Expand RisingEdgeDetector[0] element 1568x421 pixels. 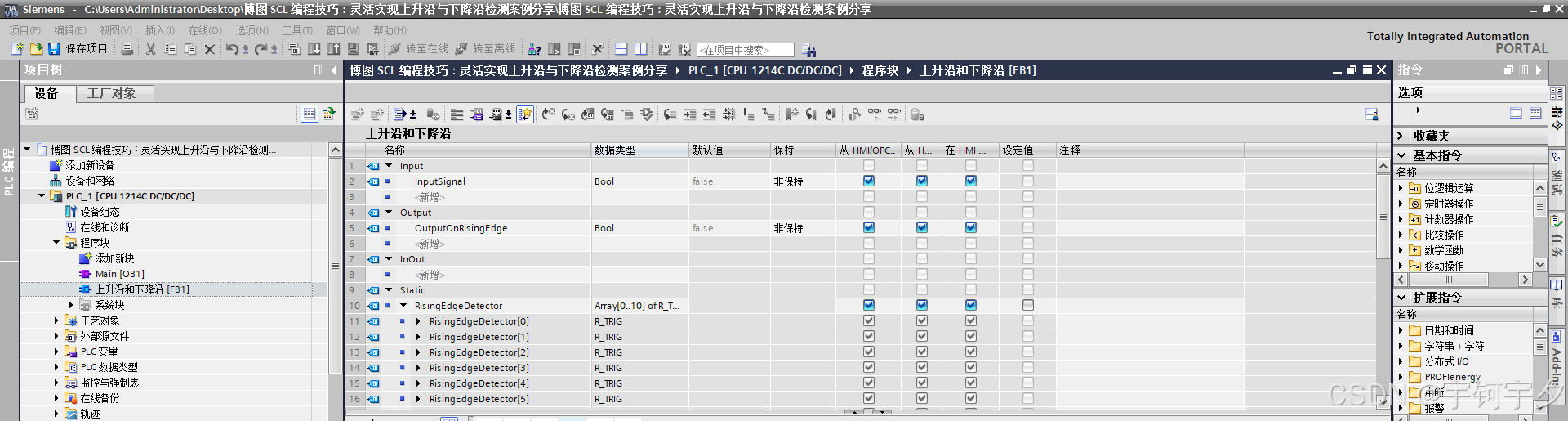pos(418,321)
